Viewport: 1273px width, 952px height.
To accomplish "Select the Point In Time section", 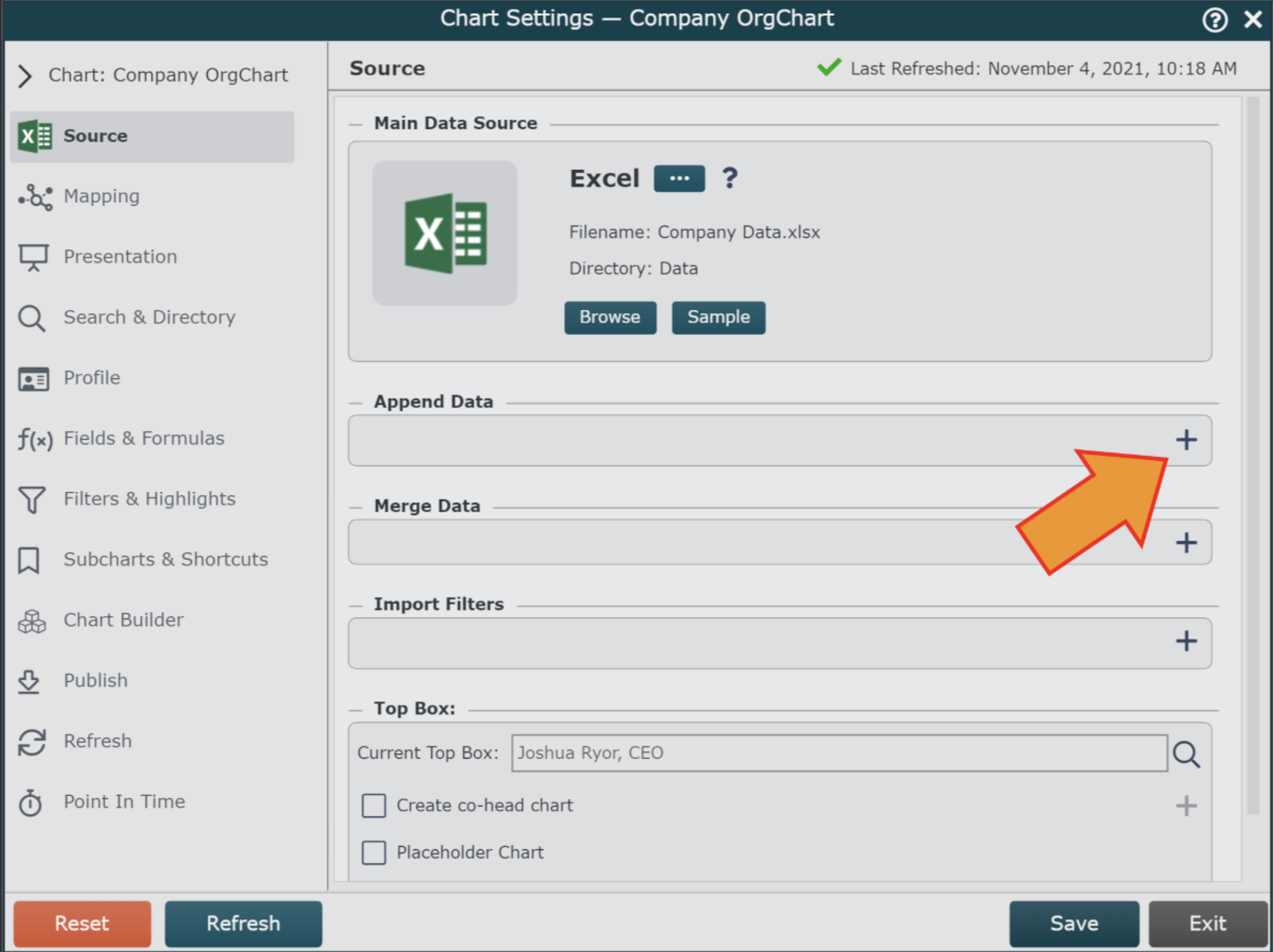I will (124, 802).
